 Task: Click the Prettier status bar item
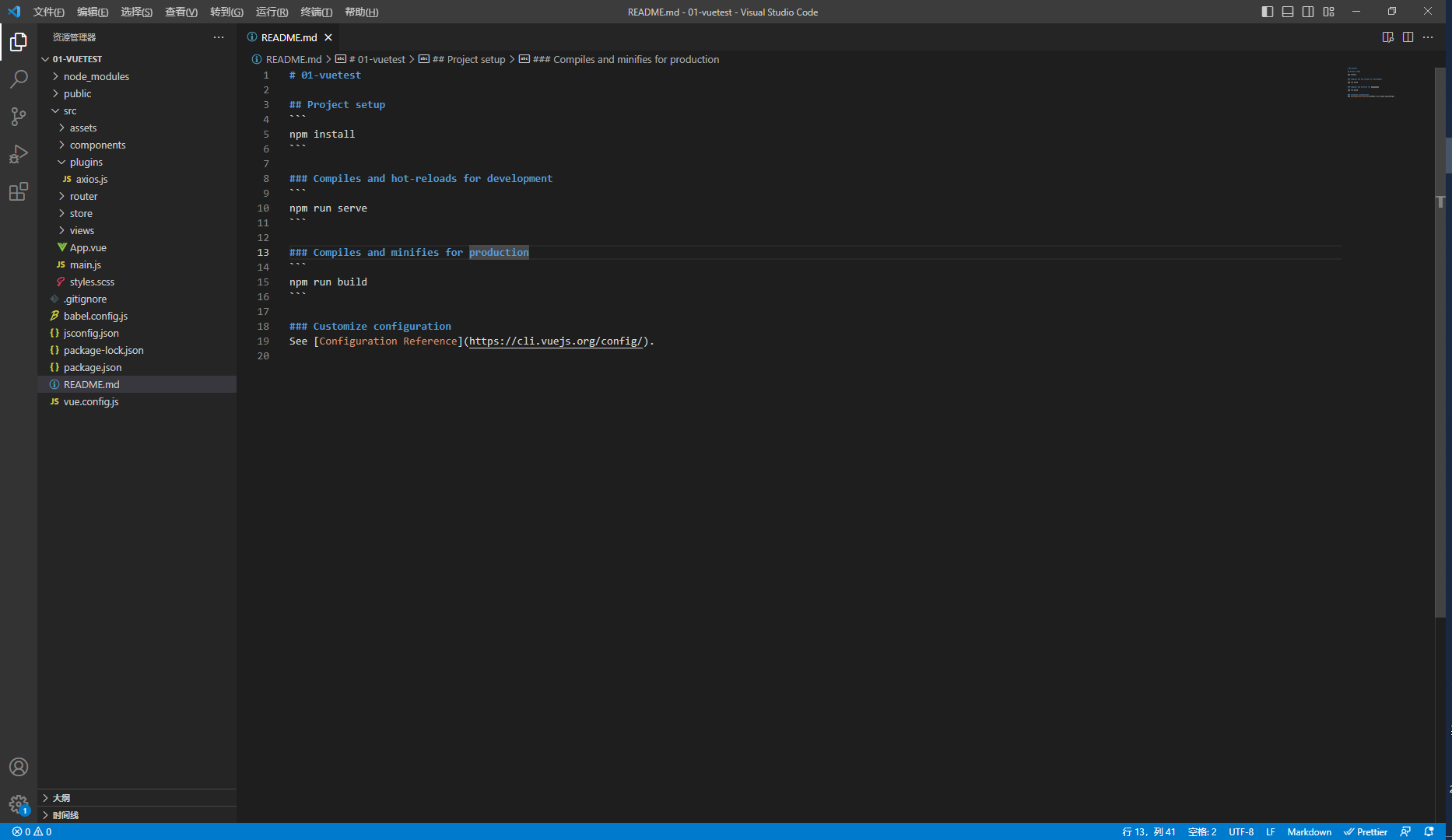pos(1366,831)
